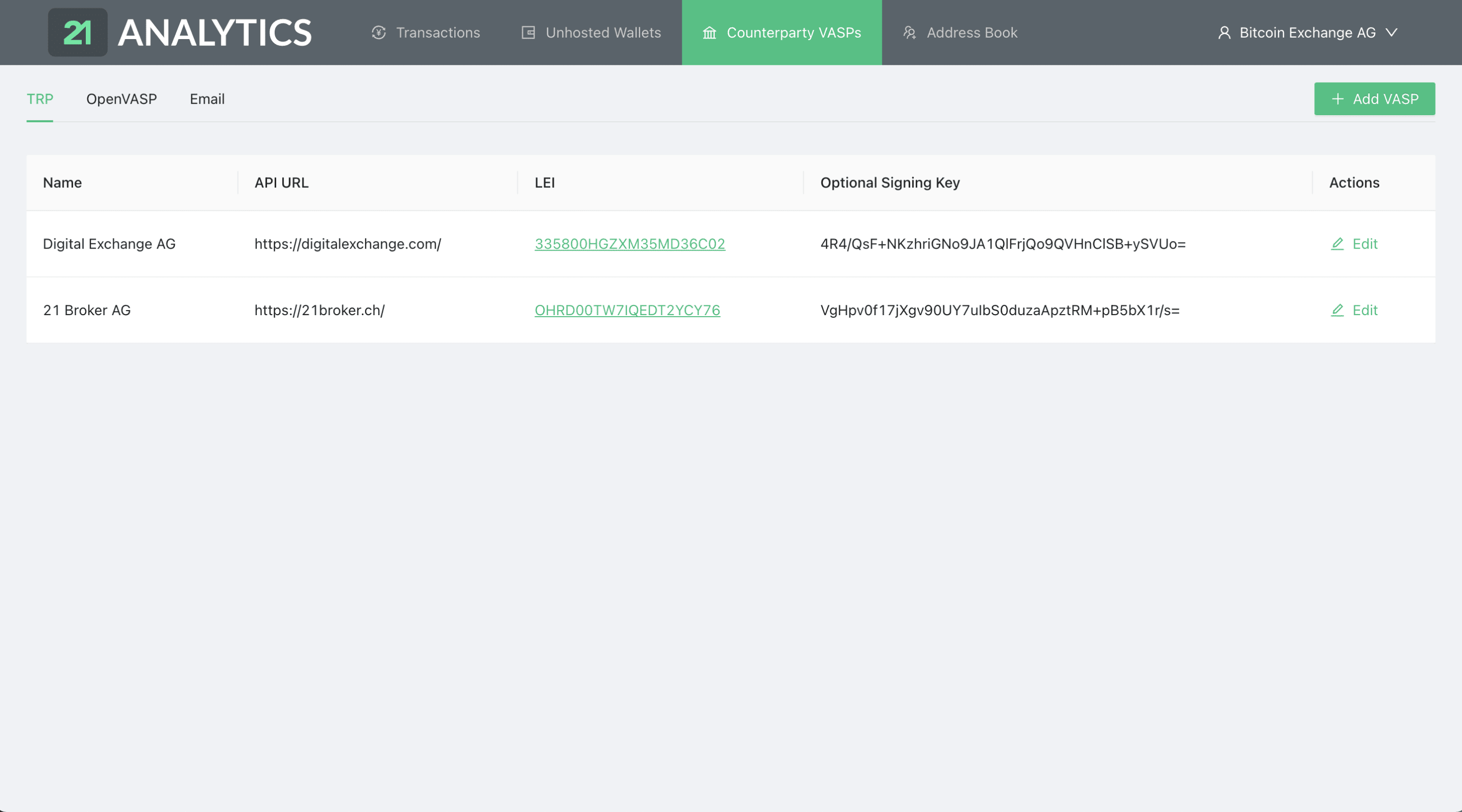
Task: Click the Name column header to sort
Action: (62, 182)
